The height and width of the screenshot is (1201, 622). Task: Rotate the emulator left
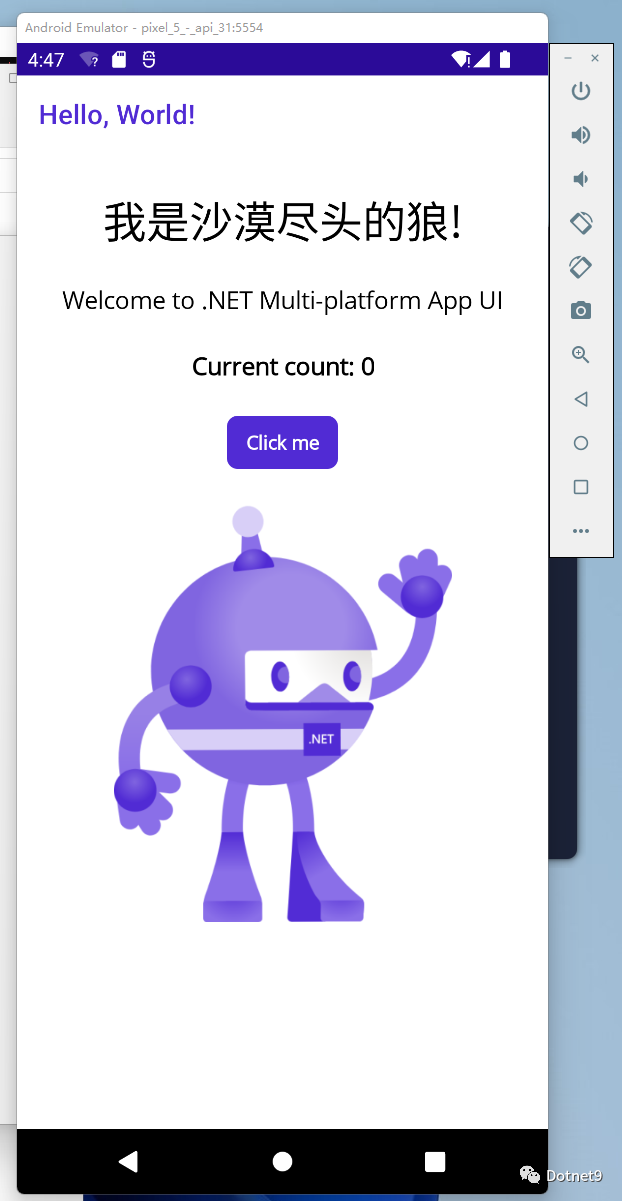tap(581, 223)
